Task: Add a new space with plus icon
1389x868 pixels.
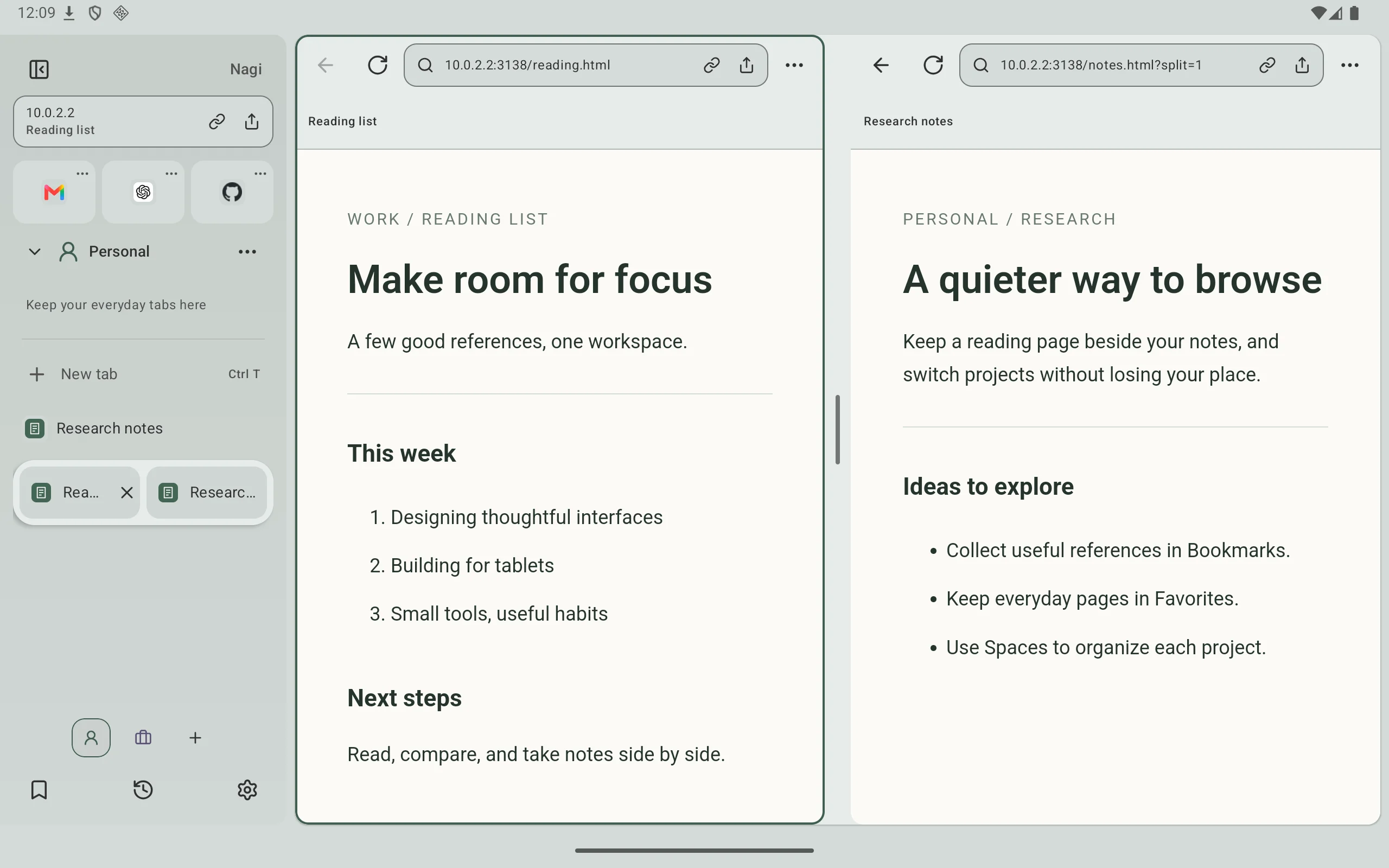Action: coord(195,738)
